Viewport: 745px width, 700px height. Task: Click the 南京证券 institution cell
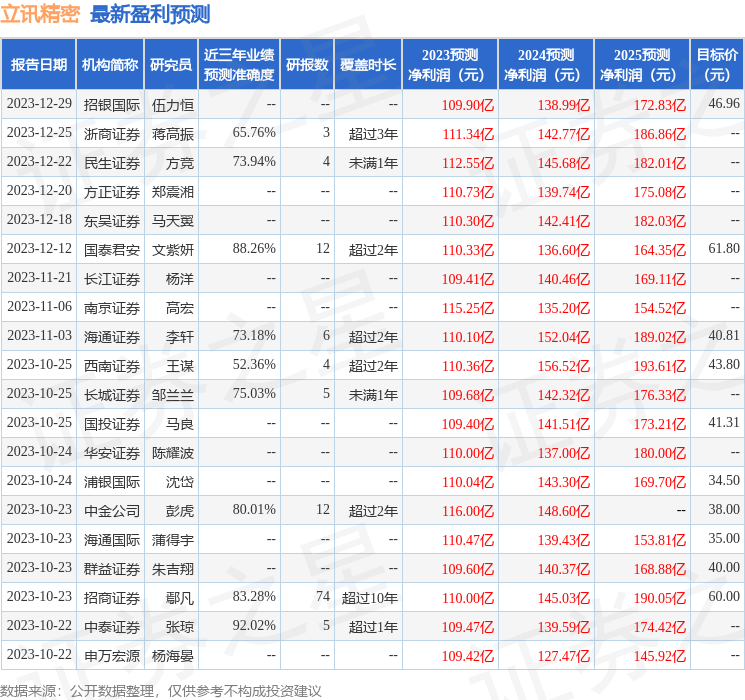point(112,308)
